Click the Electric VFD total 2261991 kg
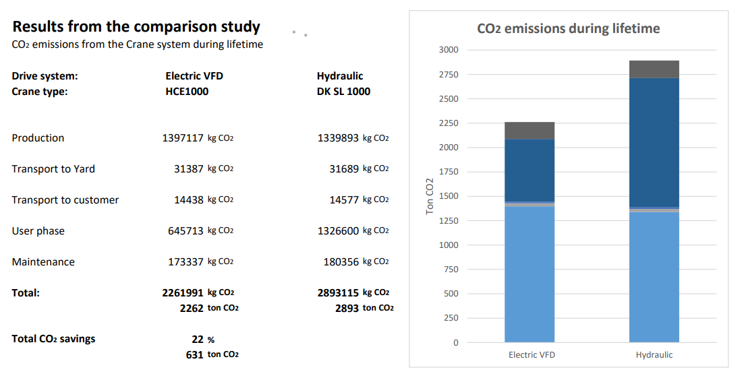Screen dimensions: 741x382 183,293
